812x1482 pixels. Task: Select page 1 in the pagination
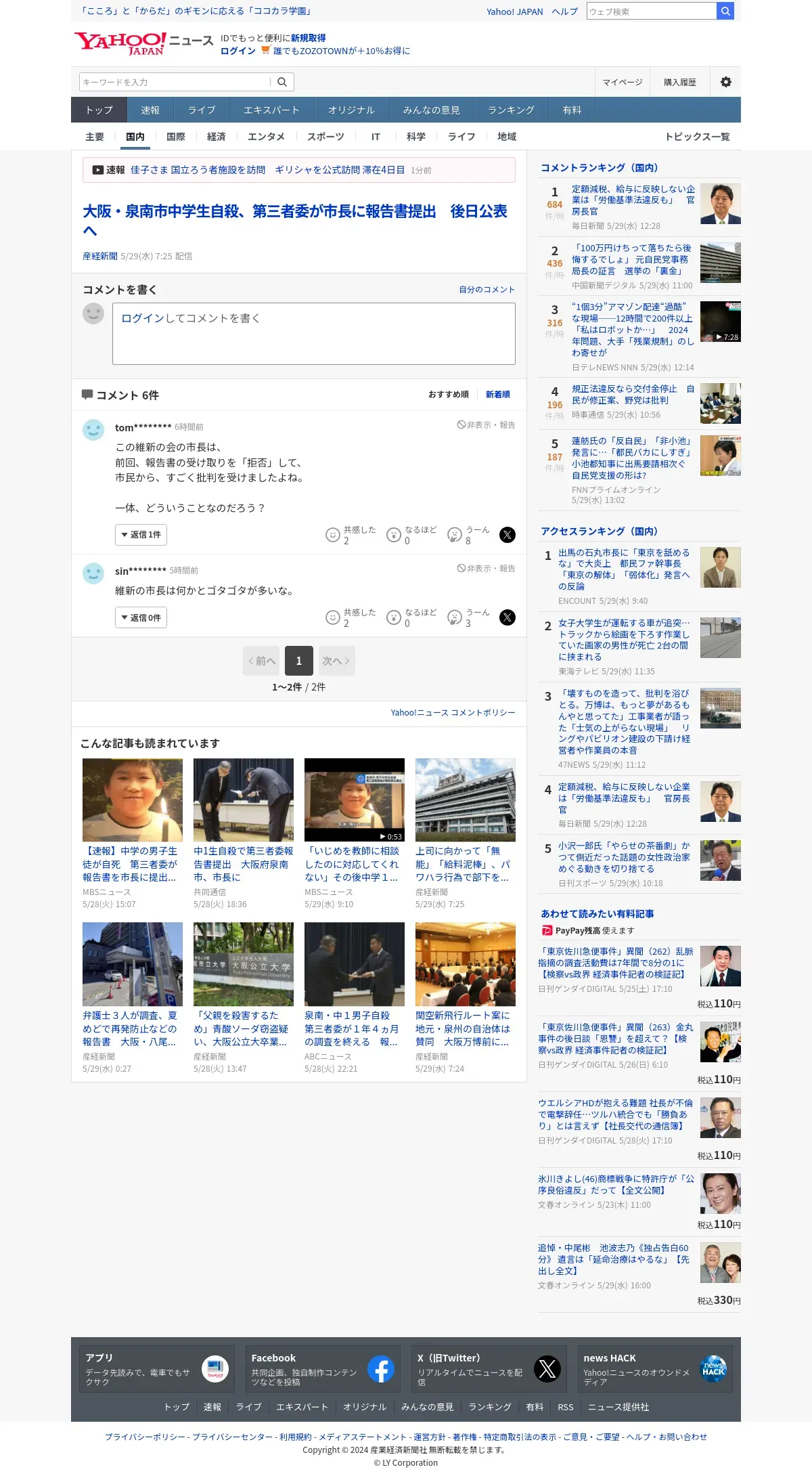299,661
